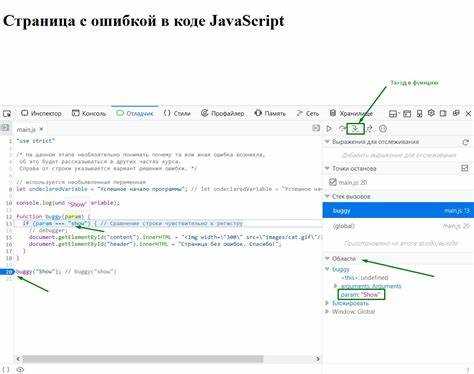Switch to the Консоль tab
The width and height of the screenshot is (474, 374).
coord(89,114)
